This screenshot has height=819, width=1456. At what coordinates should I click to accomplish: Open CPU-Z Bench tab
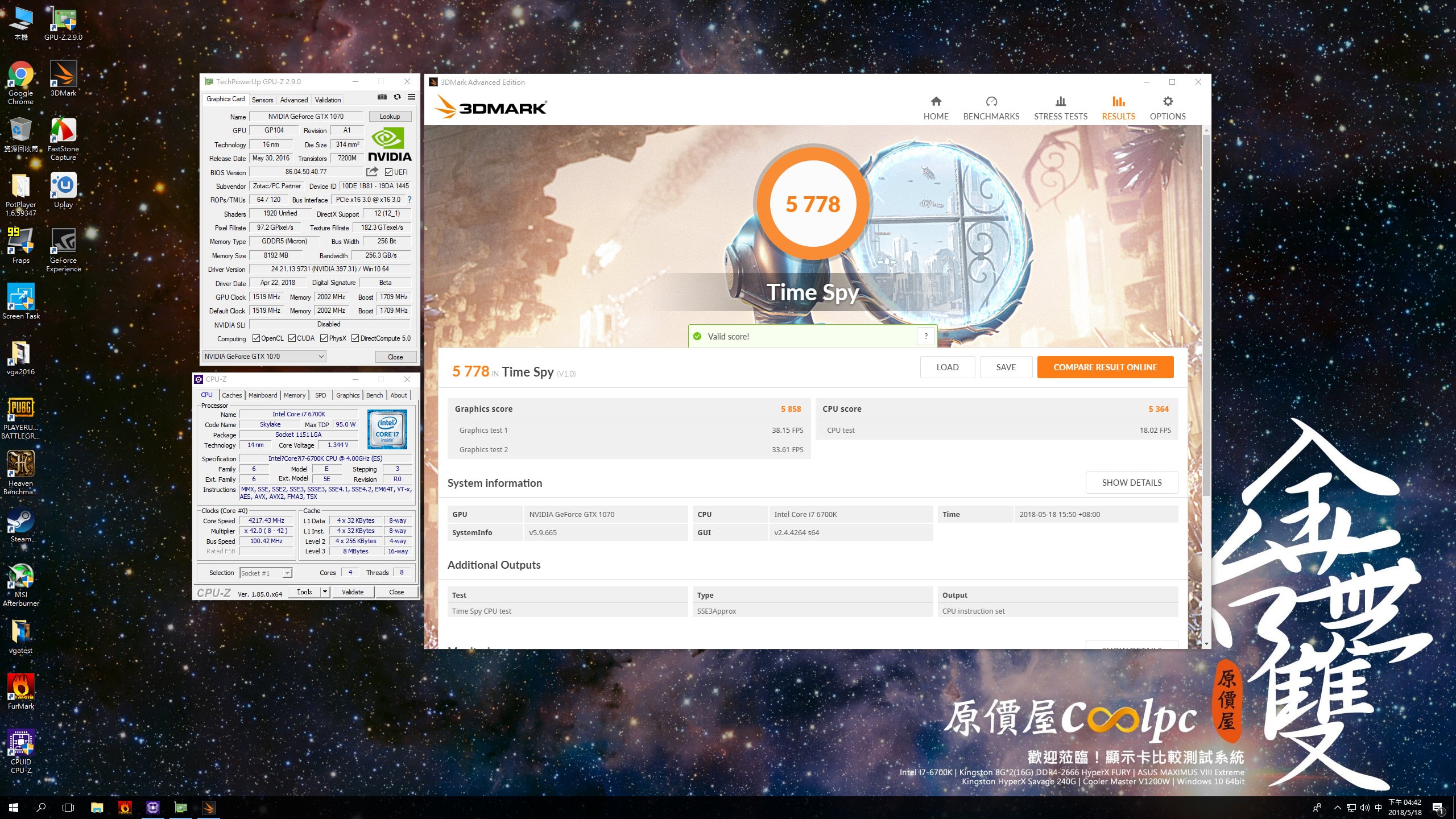click(374, 395)
